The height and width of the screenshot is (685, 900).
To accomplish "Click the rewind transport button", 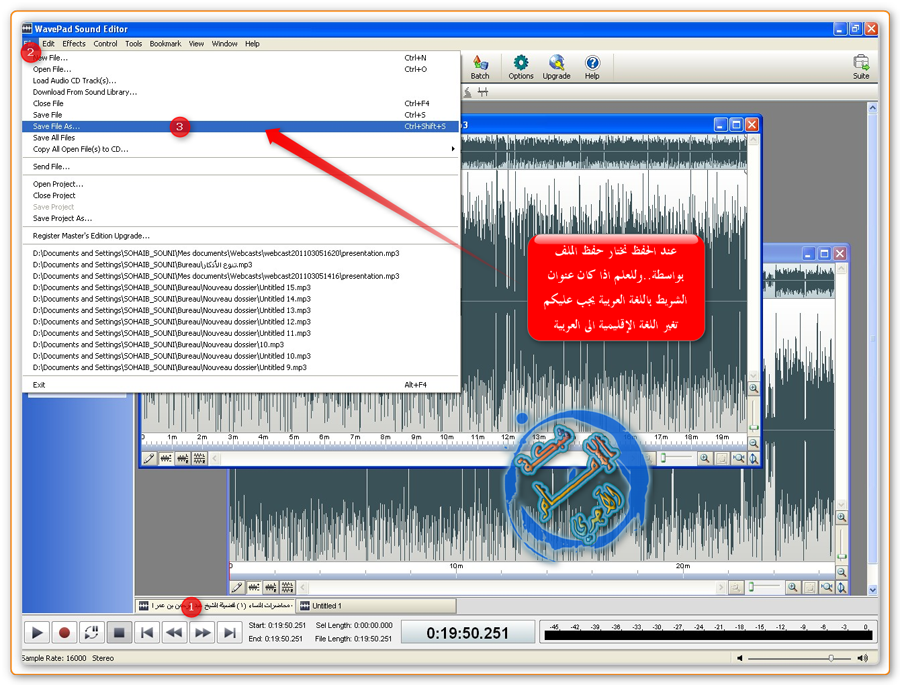I will tap(174, 632).
